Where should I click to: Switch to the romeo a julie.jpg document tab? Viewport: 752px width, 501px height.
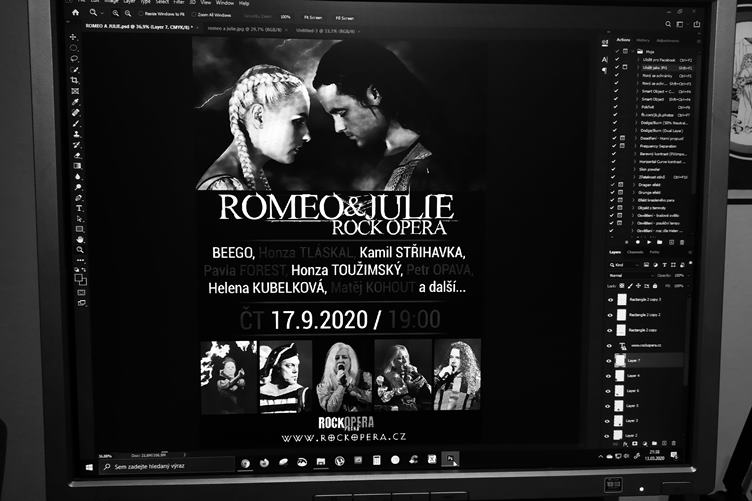point(244,29)
